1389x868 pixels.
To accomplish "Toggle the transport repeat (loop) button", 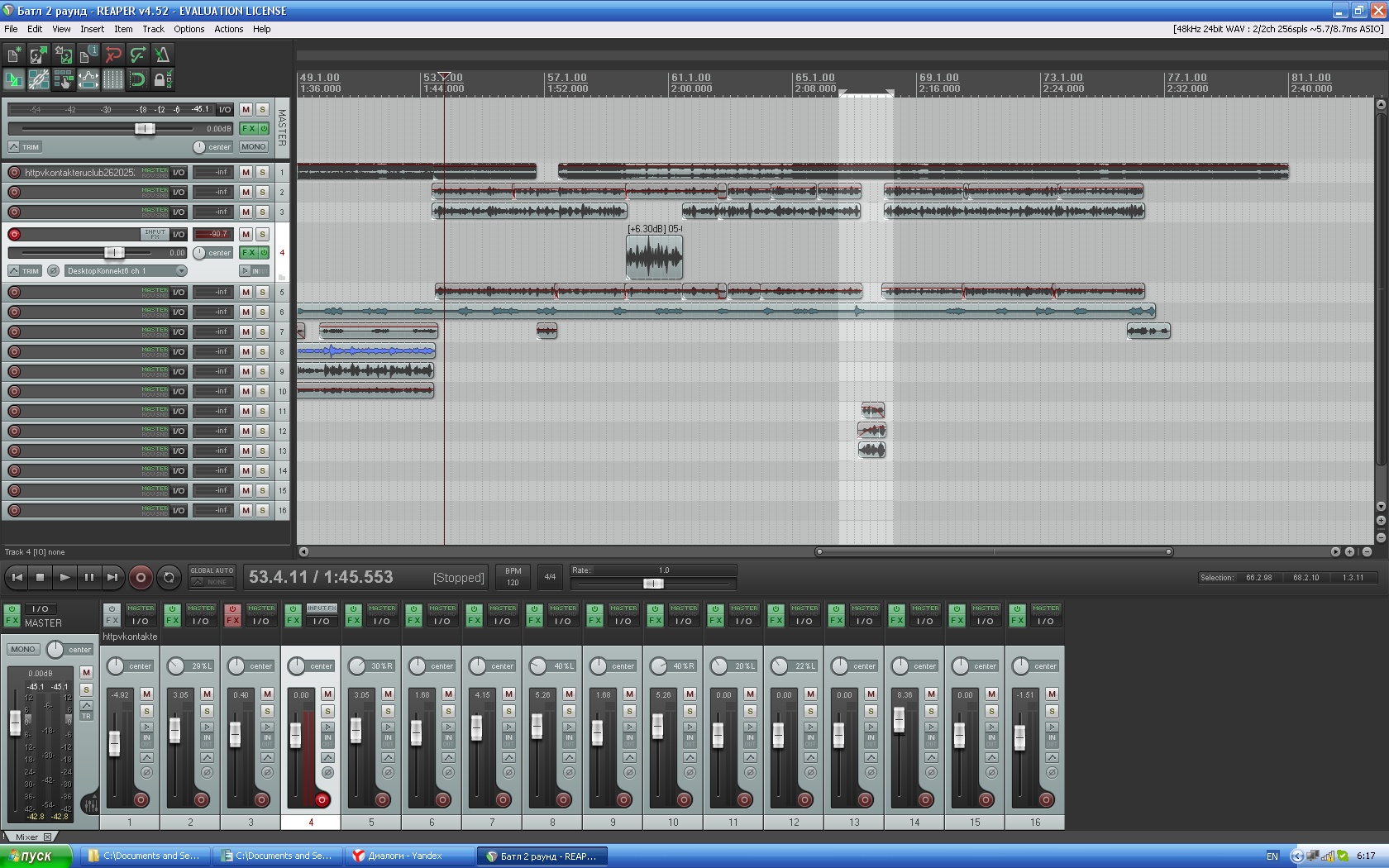I will pos(169,577).
